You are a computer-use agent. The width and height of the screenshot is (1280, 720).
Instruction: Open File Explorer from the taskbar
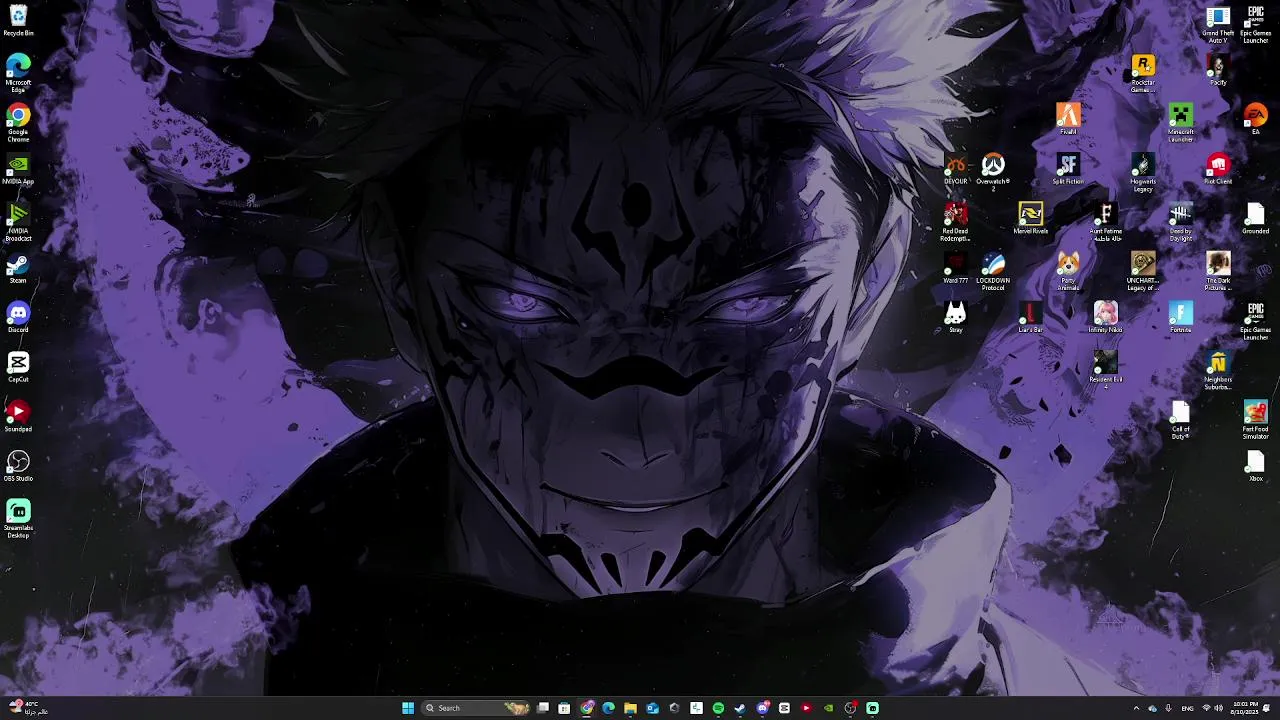click(630, 708)
